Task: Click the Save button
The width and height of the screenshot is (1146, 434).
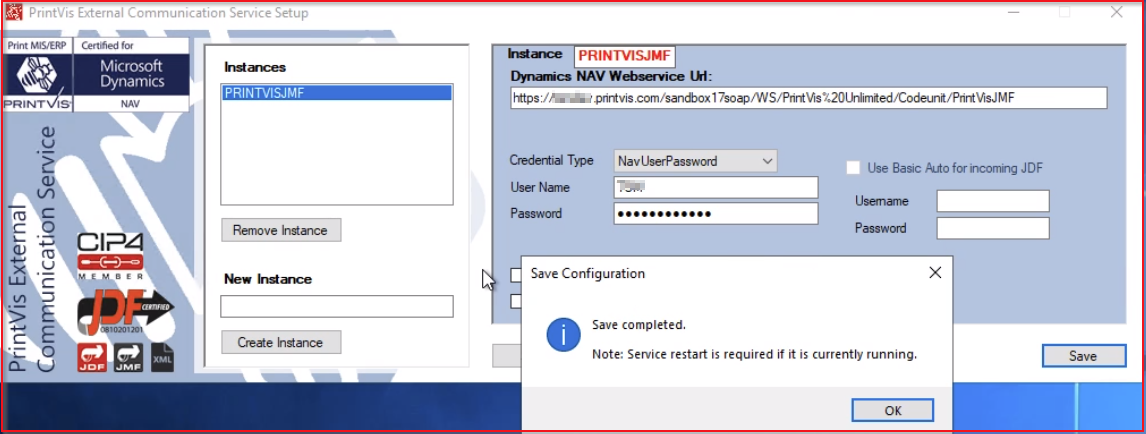Action: (x=1083, y=356)
